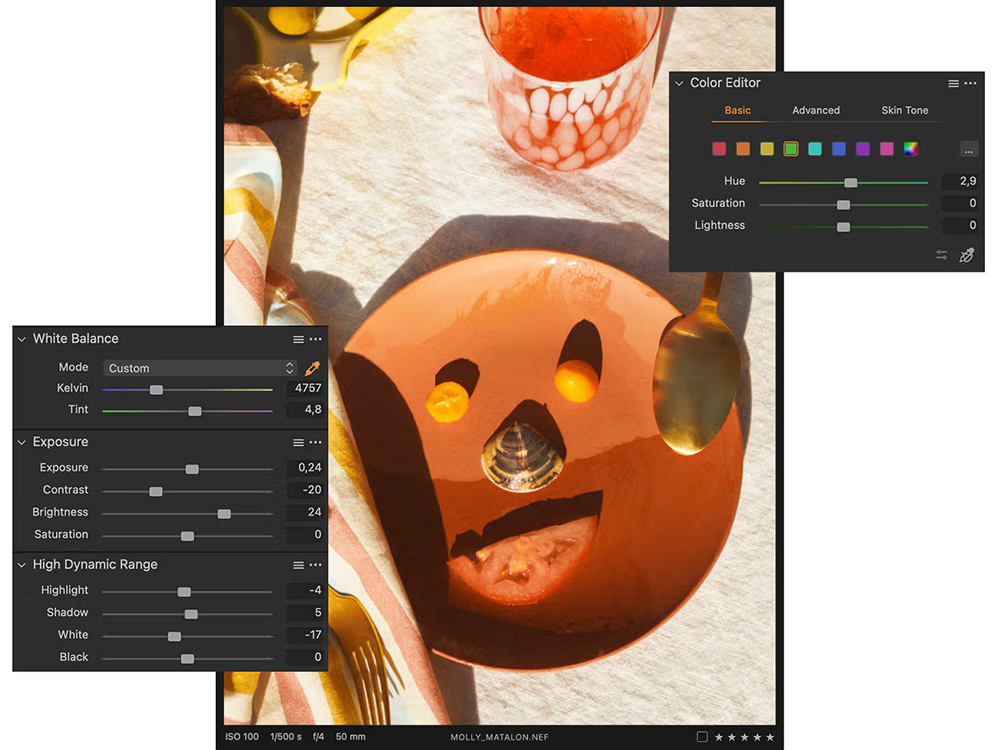Pick white balance with the eyedropper icon

[312, 368]
